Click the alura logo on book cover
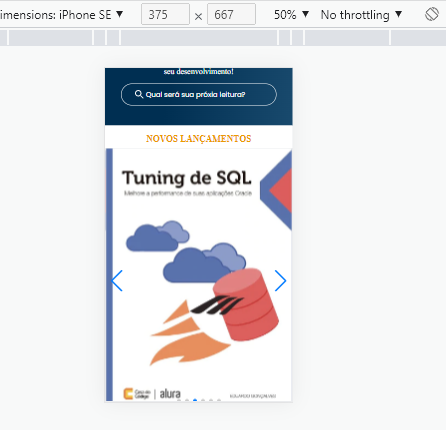 point(170,394)
